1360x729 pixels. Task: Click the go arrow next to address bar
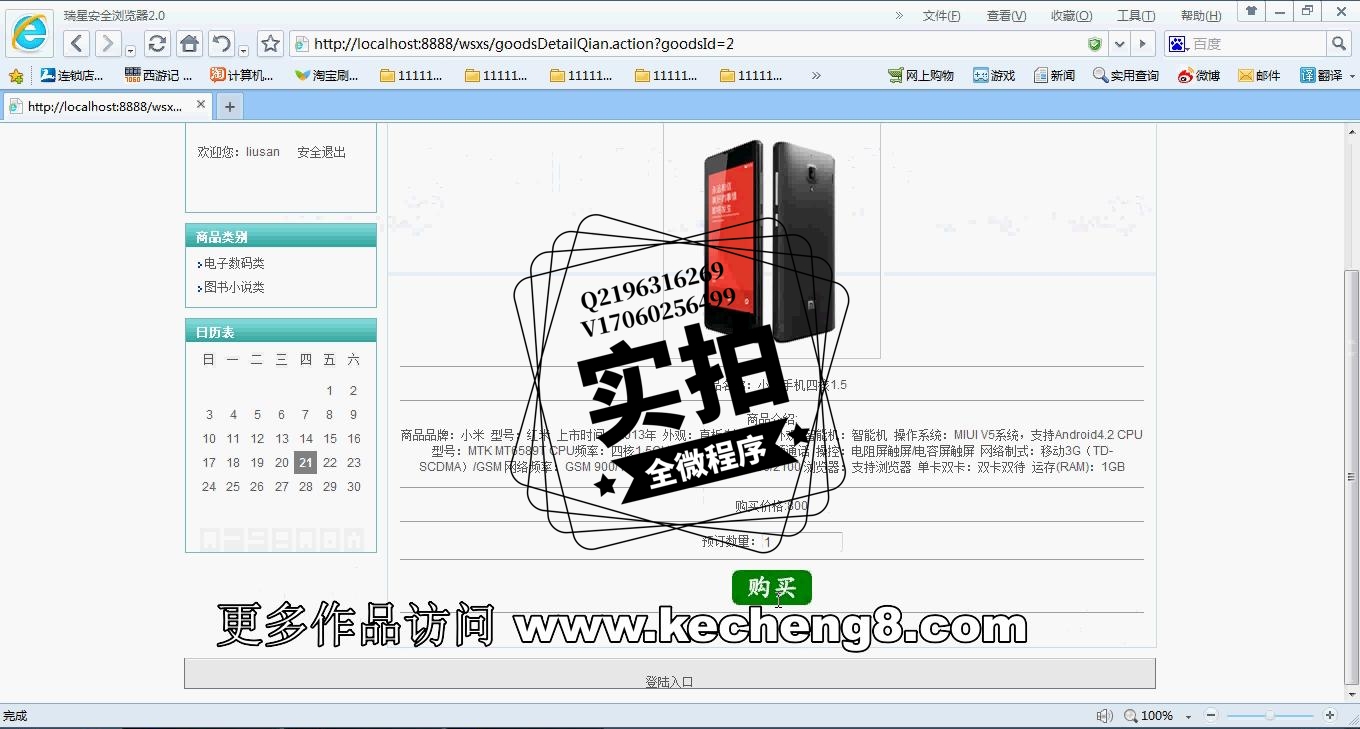1144,44
